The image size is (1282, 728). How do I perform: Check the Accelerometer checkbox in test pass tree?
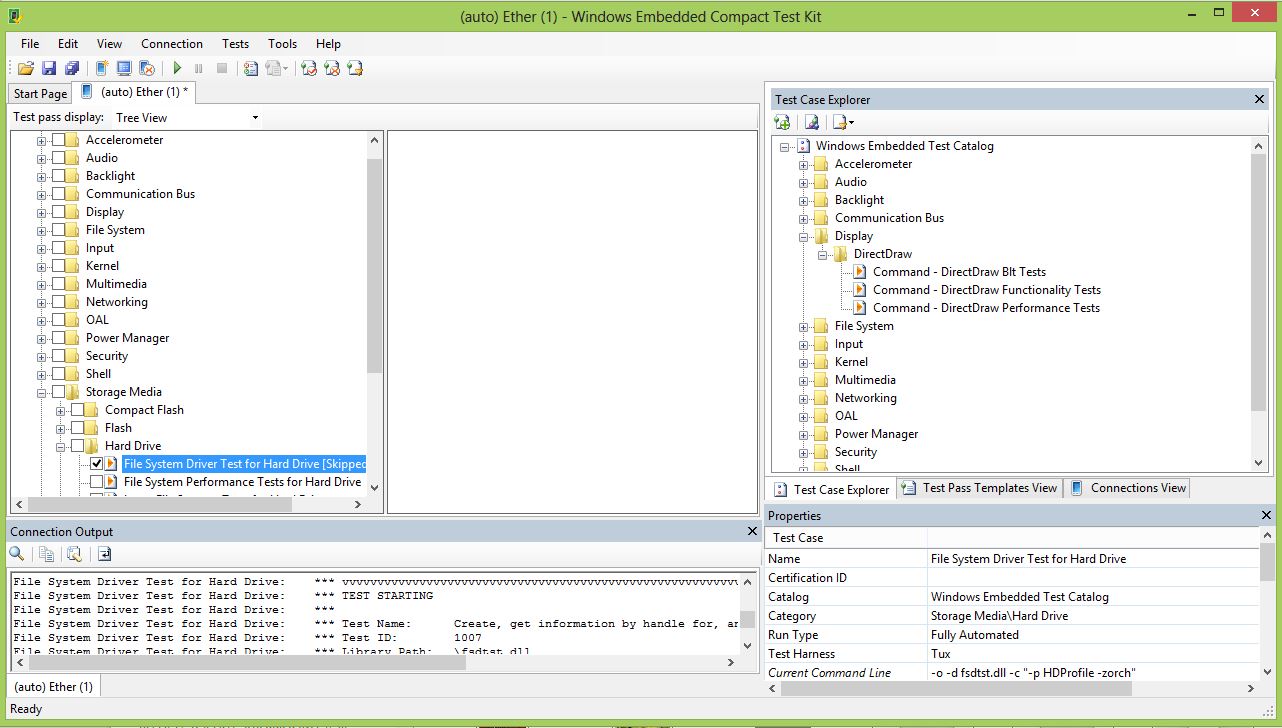tap(58, 140)
